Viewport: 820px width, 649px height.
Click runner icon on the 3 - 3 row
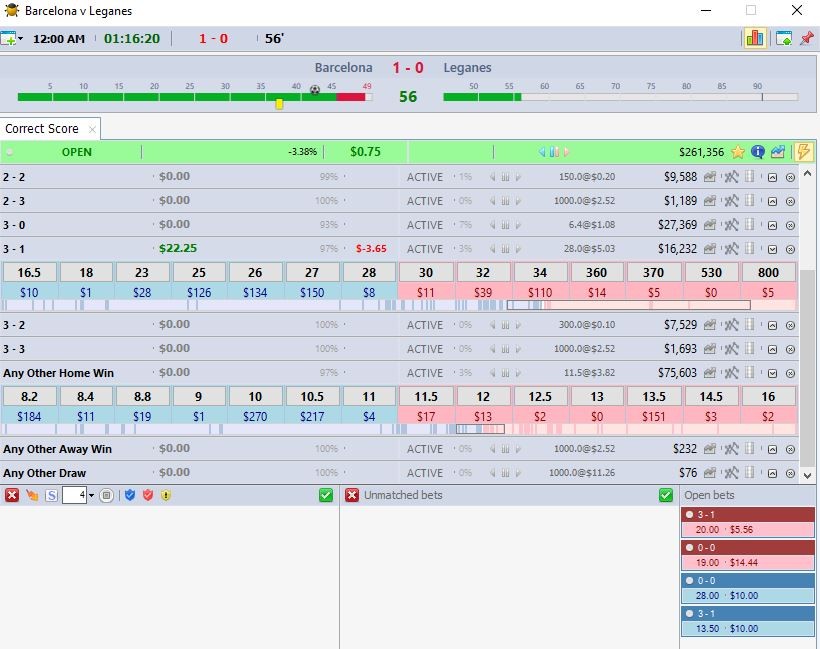click(x=731, y=349)
